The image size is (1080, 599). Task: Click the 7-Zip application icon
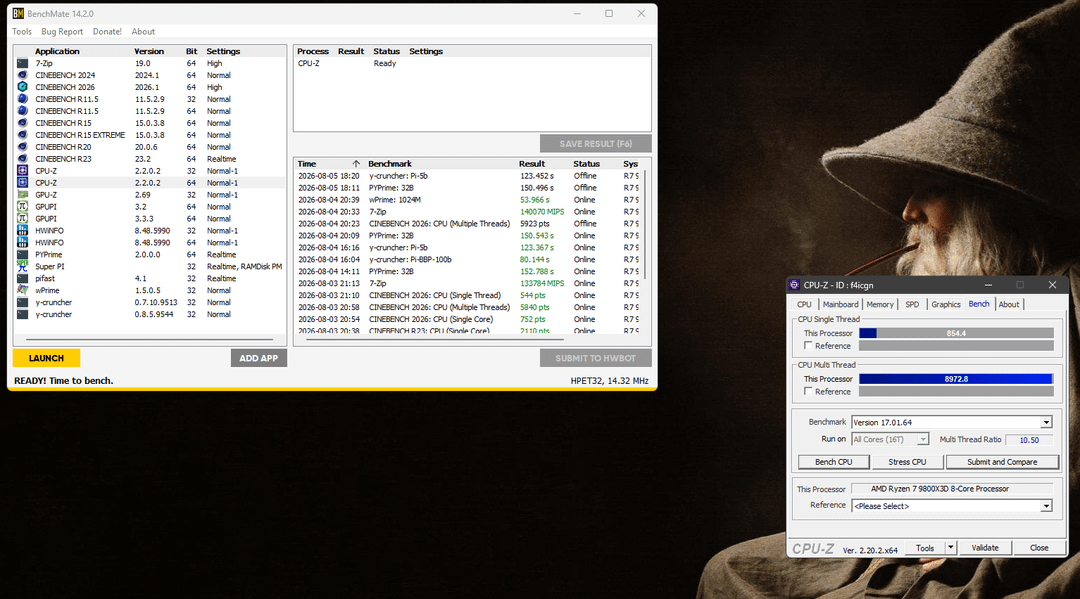tap(23, 63)
